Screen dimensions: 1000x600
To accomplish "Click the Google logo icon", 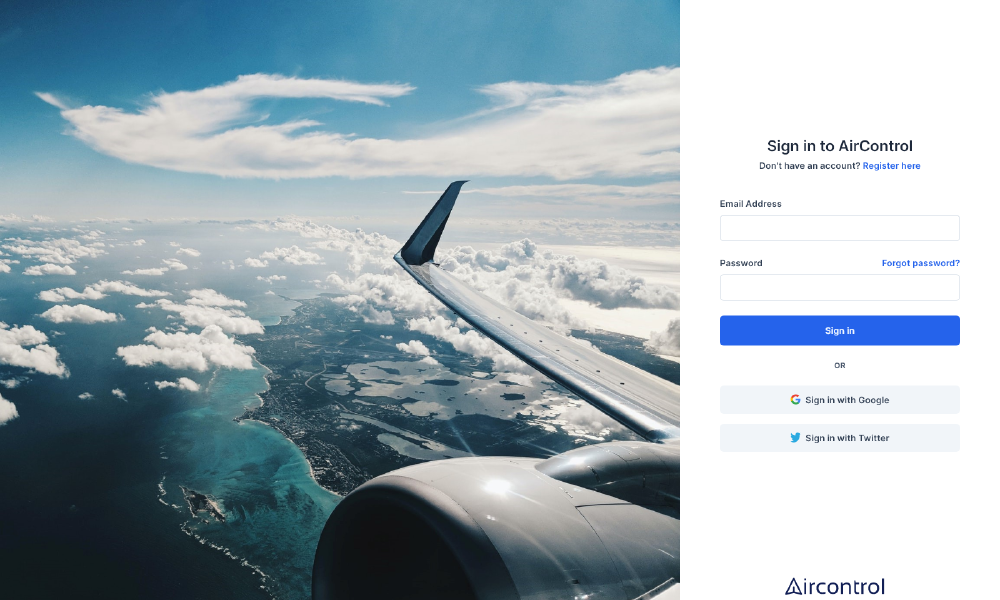I will (795, 400).
